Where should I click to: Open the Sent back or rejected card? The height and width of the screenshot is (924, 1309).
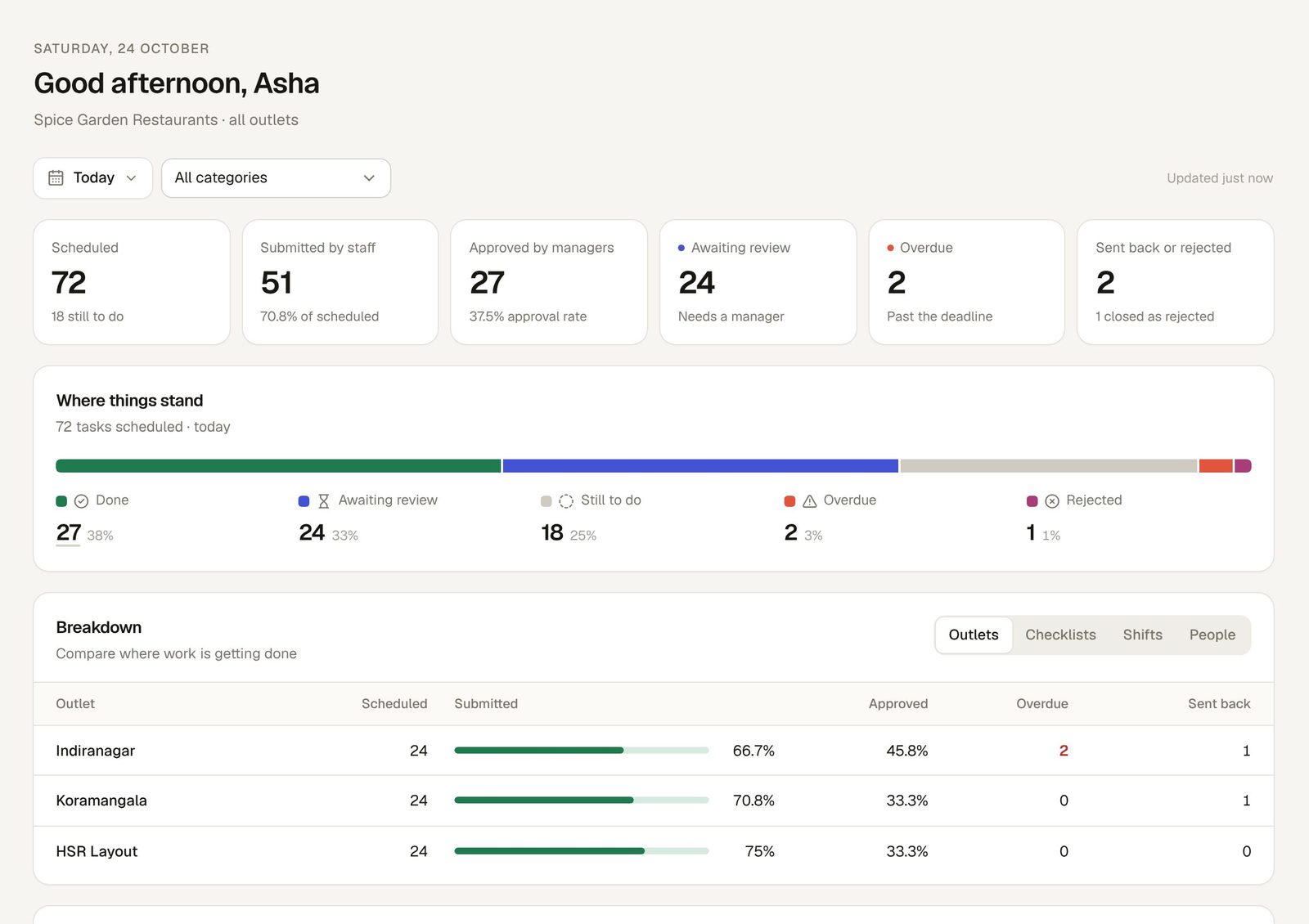1176,282
